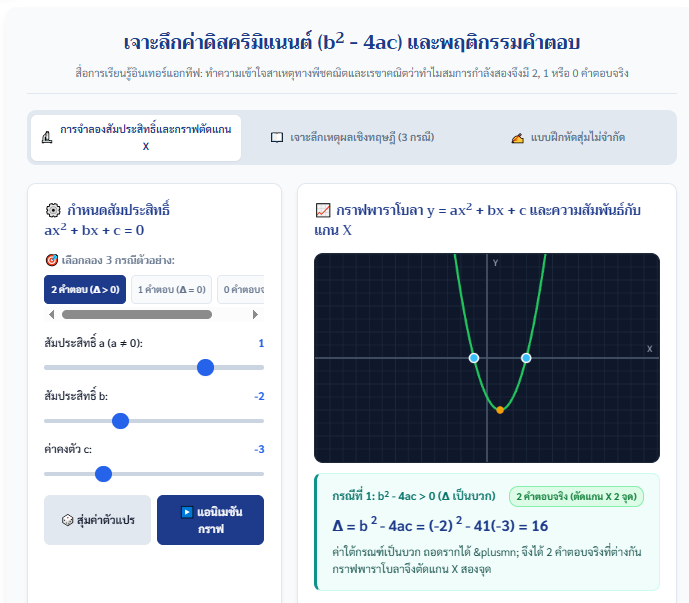Click the microscope icon on first tab
The width and height of the screenshot is (689, 603).
click(47, 138)
